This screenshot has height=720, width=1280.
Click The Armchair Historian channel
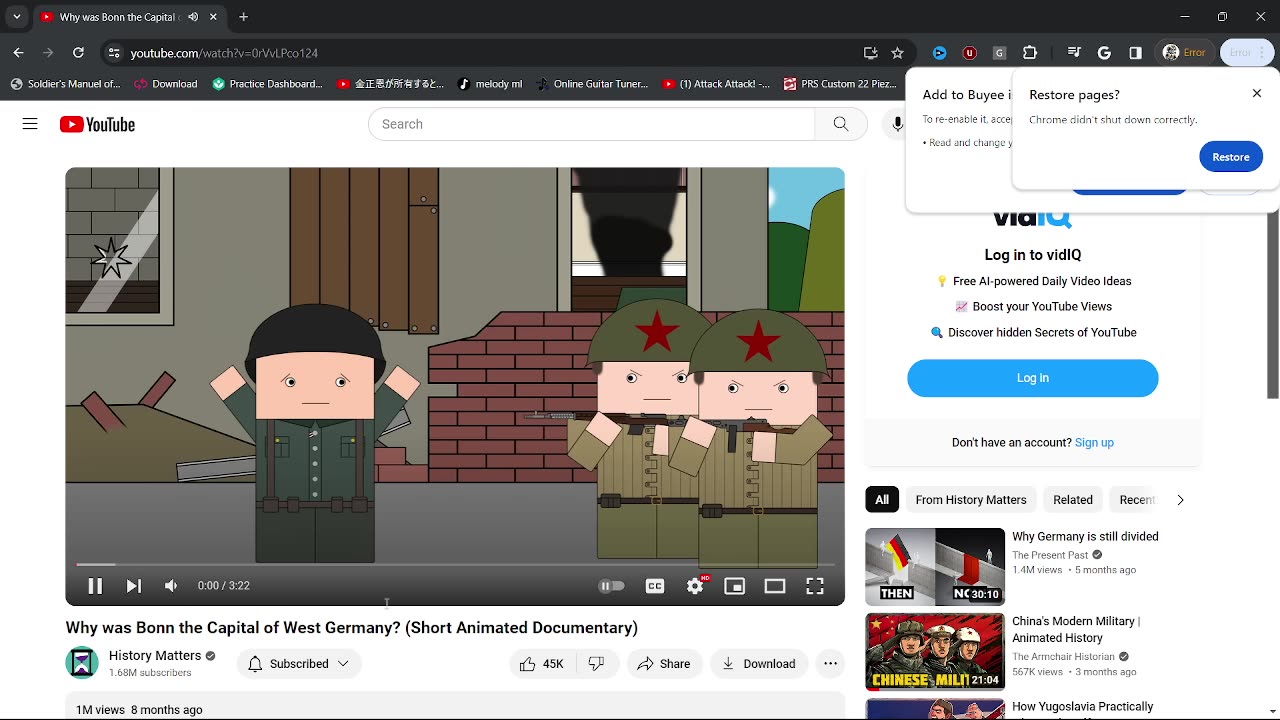pyautogui.click(x=1063, y=657)
